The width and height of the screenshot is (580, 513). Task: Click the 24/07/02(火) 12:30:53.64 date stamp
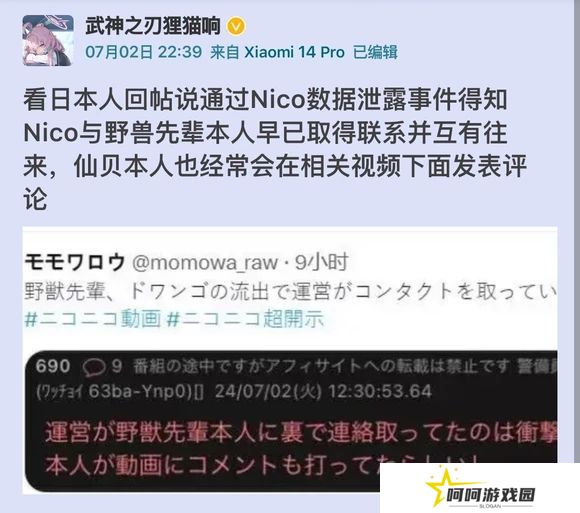click(x=323, y=392)
